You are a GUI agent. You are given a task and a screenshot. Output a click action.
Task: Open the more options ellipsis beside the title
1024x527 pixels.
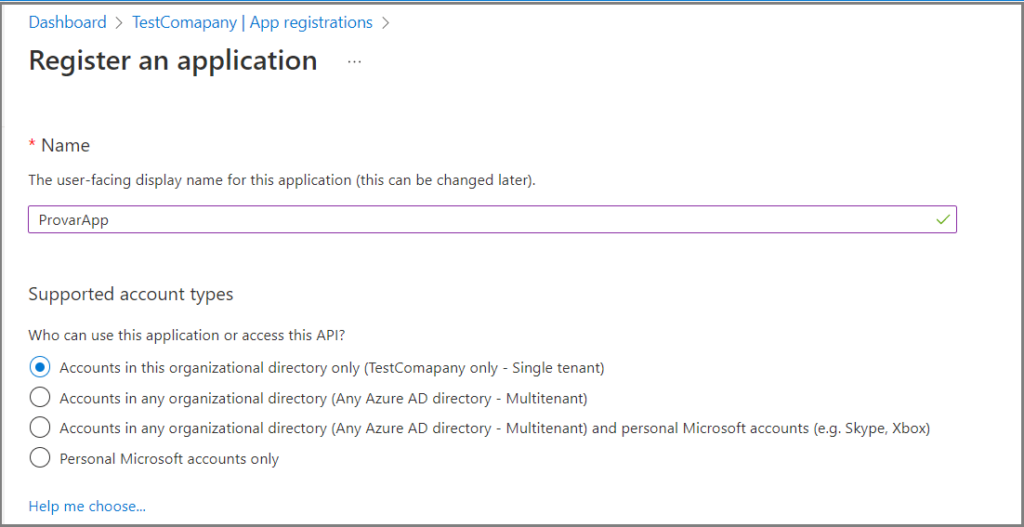pyautogui.click(x=354, y=62)
